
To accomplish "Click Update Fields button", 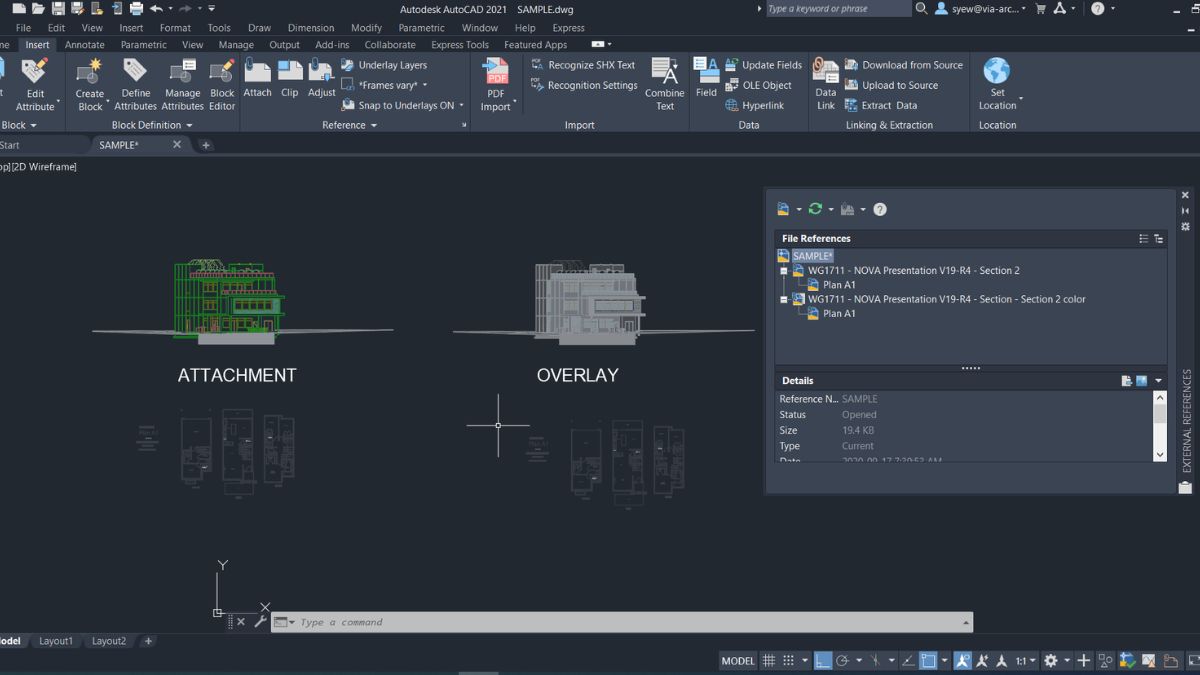I will pyautogui.click(x=764, y=65).
